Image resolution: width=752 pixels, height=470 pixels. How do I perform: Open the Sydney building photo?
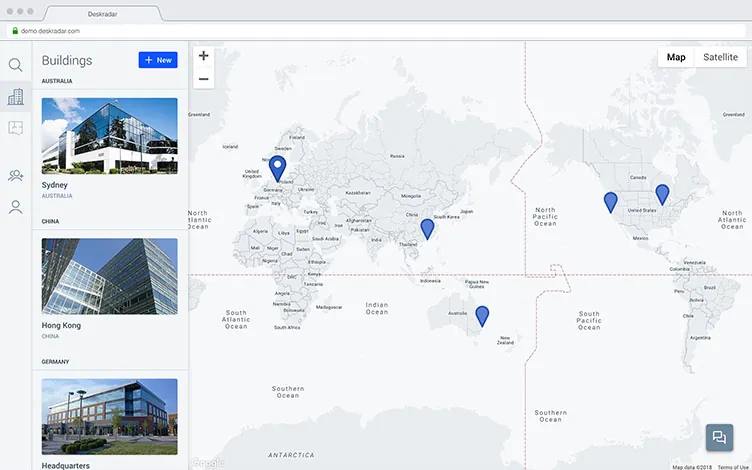point(109,136)
